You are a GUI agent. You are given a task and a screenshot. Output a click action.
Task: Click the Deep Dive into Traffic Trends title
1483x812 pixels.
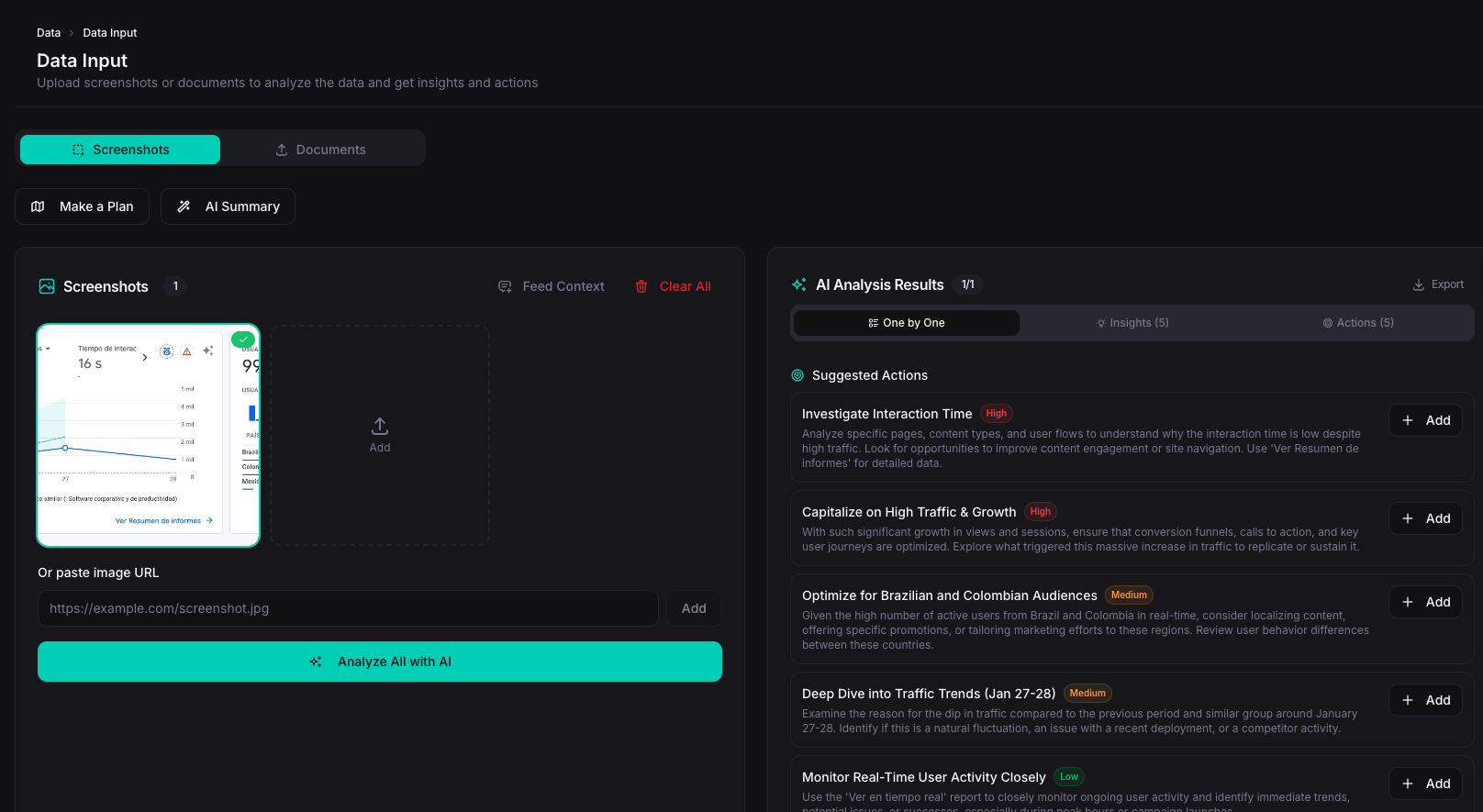[x=929, y=694]
